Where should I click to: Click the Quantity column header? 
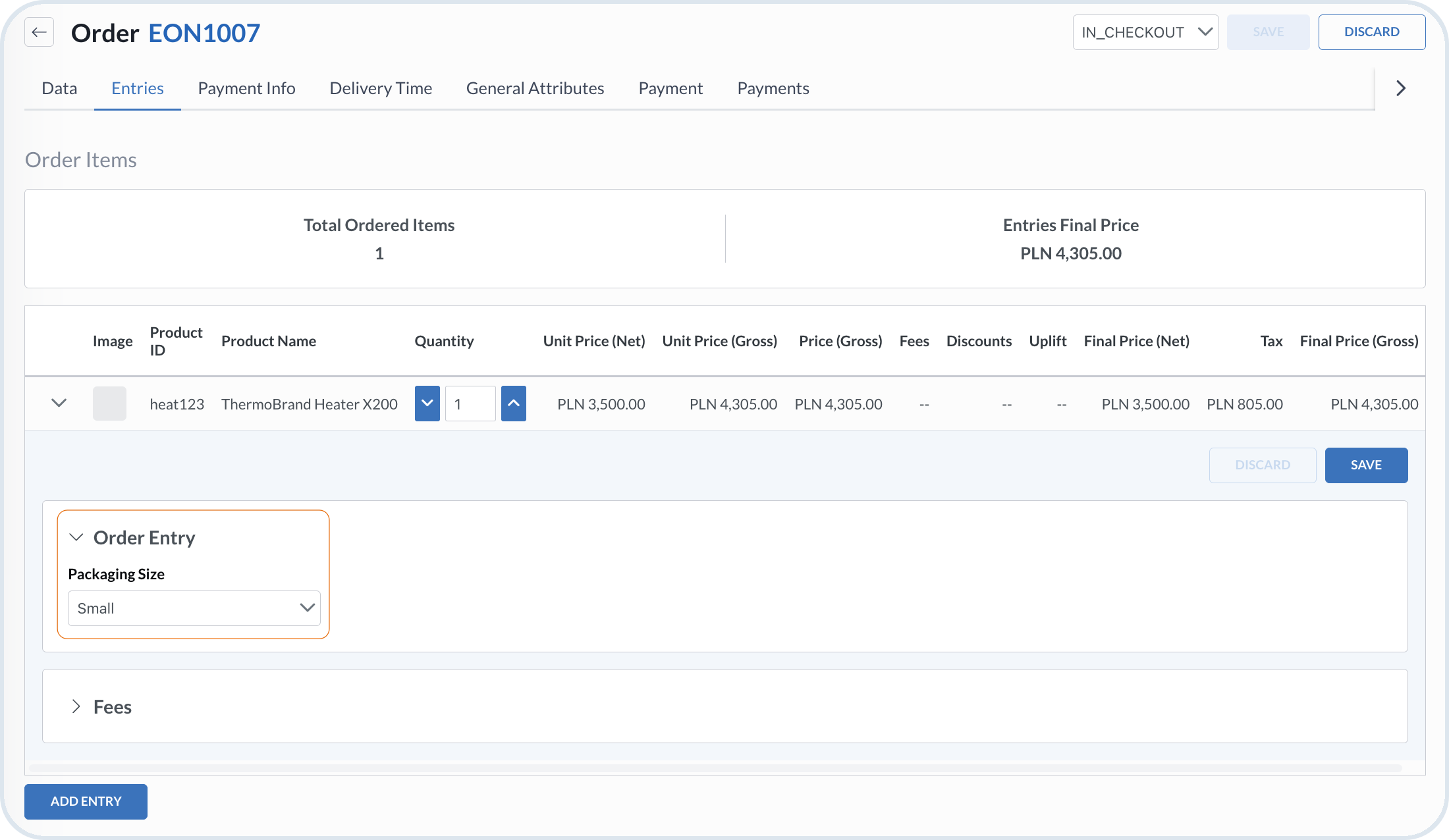(x=445, y=341)
